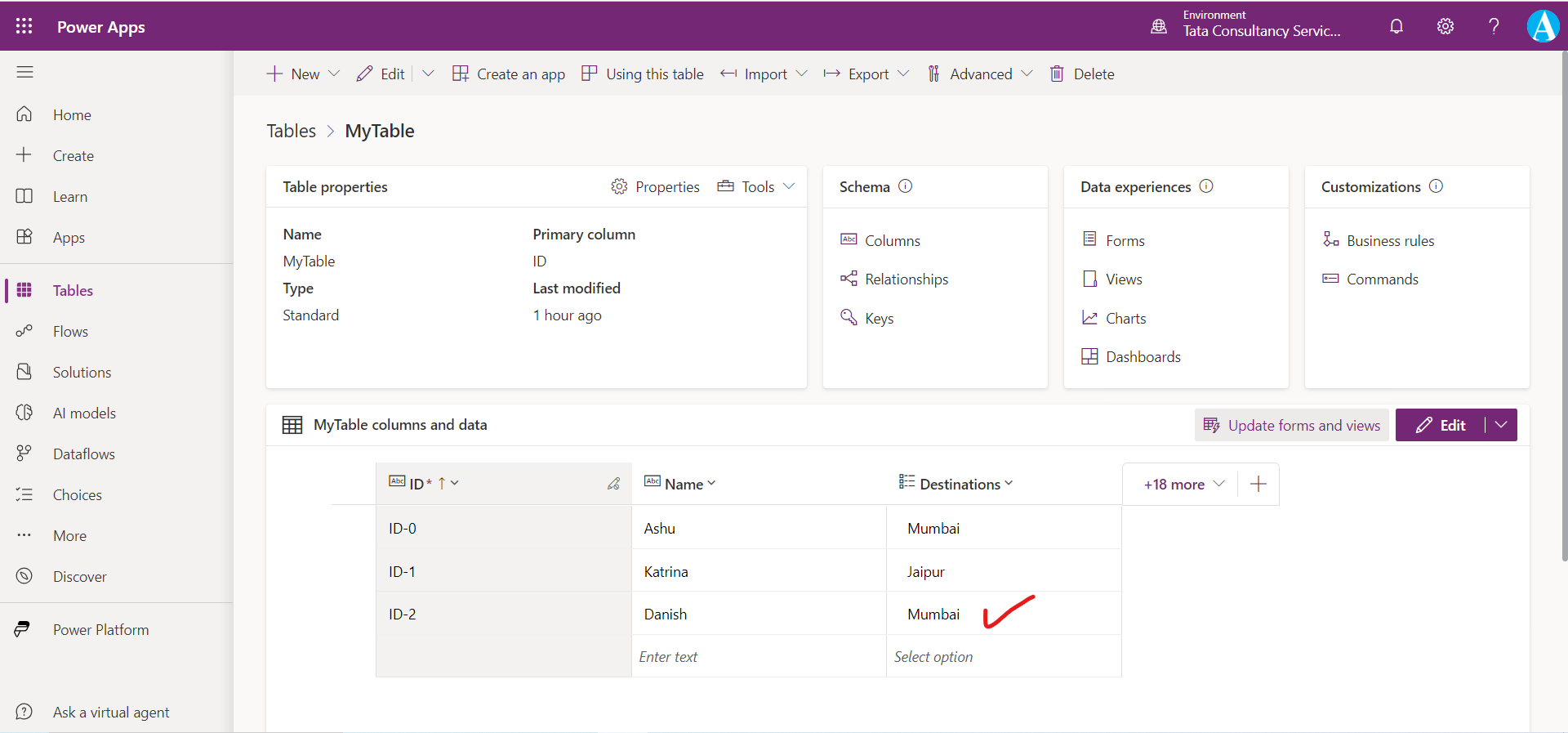Open the Export dropdown menu
1568x733 pixels.
click(x=902, y=74)
